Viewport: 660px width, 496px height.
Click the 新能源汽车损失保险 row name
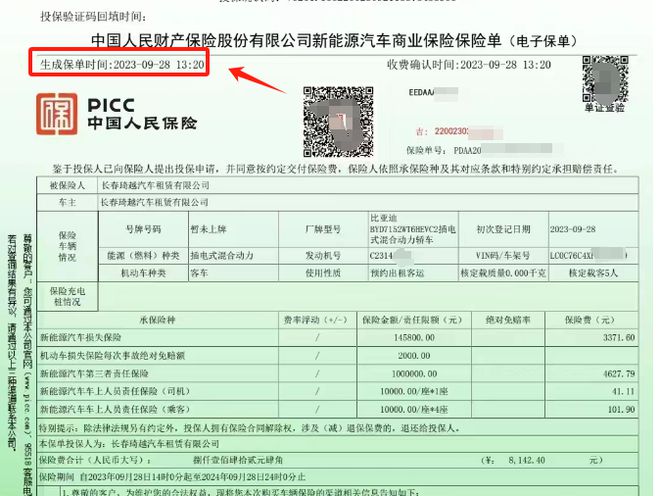(x=80, y=337)
